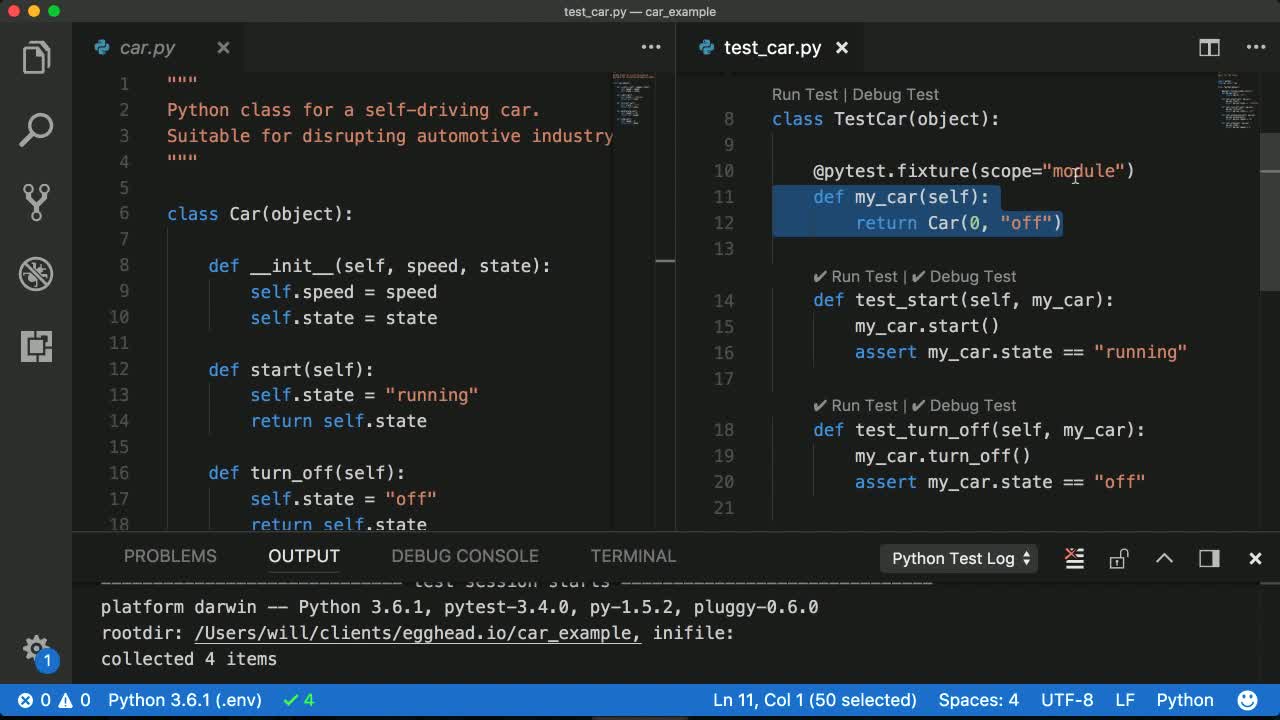The width and height of the screenshot is (1280, 720).
Task: Open the Manage gear settings icon
Action: pos(36,648)
